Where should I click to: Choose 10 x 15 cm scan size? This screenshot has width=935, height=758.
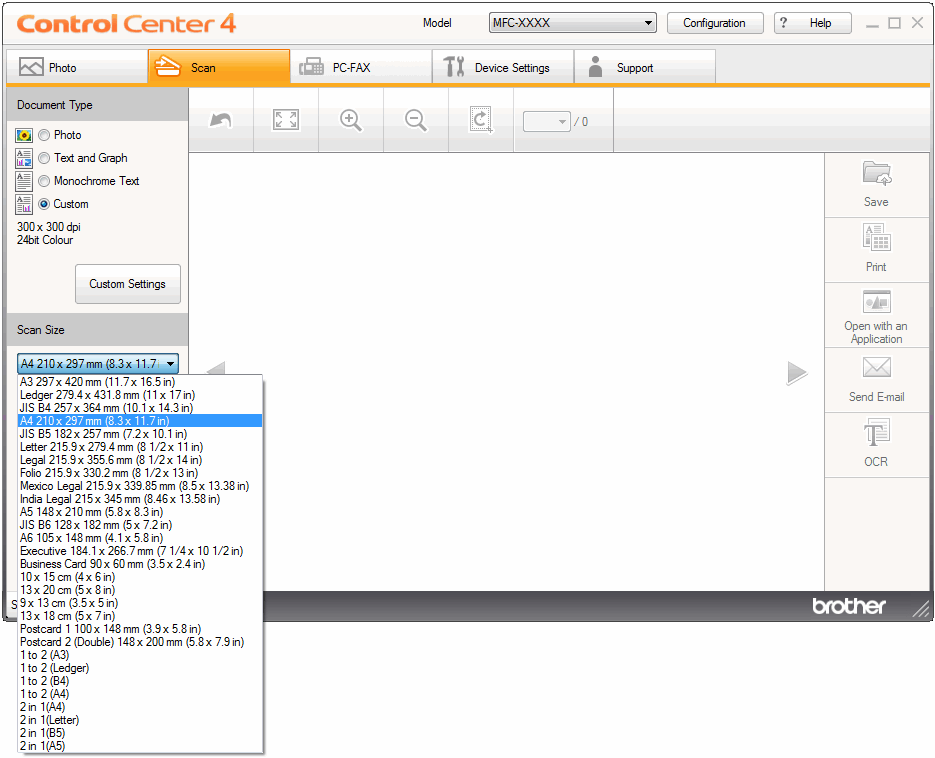click(x=140, y=577)
